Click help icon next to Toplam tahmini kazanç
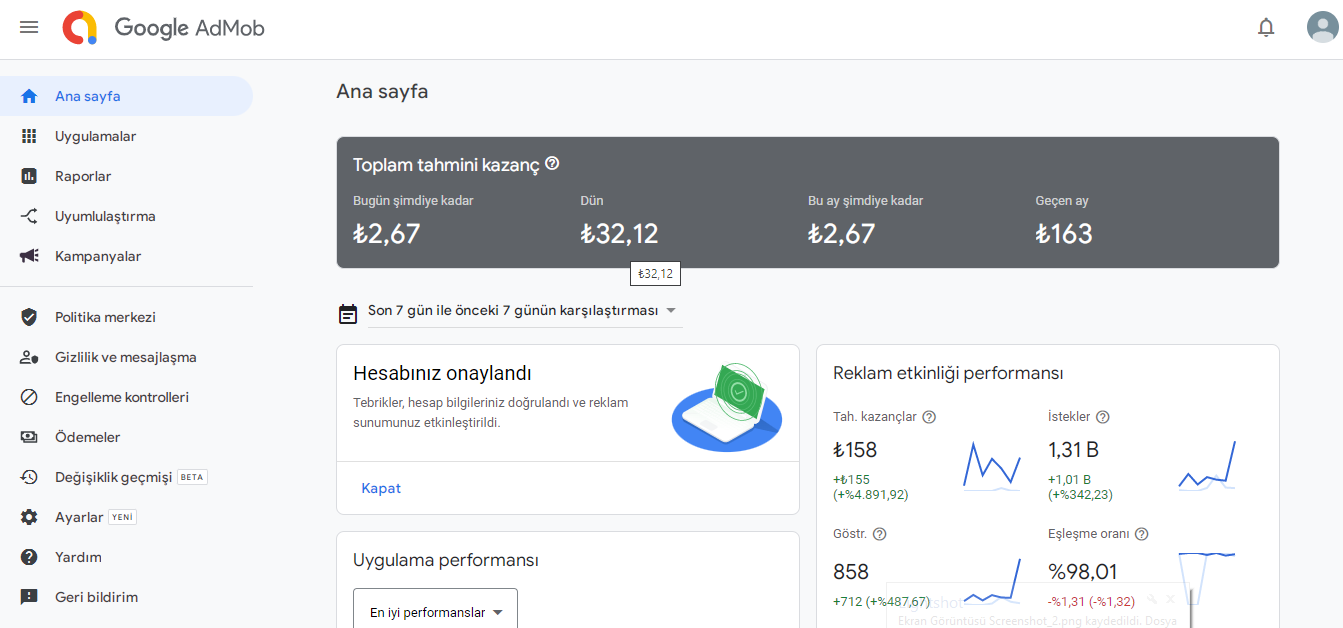Image resolution: width=1343 pixels, height=628 pixels. (x=552, y=163)
